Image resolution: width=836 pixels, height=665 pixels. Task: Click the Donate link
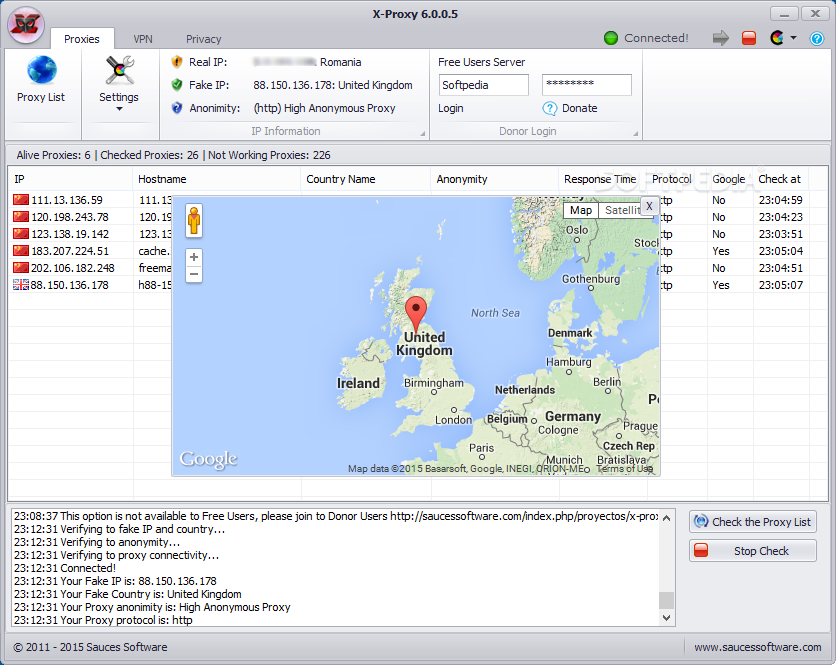point(580,108)
